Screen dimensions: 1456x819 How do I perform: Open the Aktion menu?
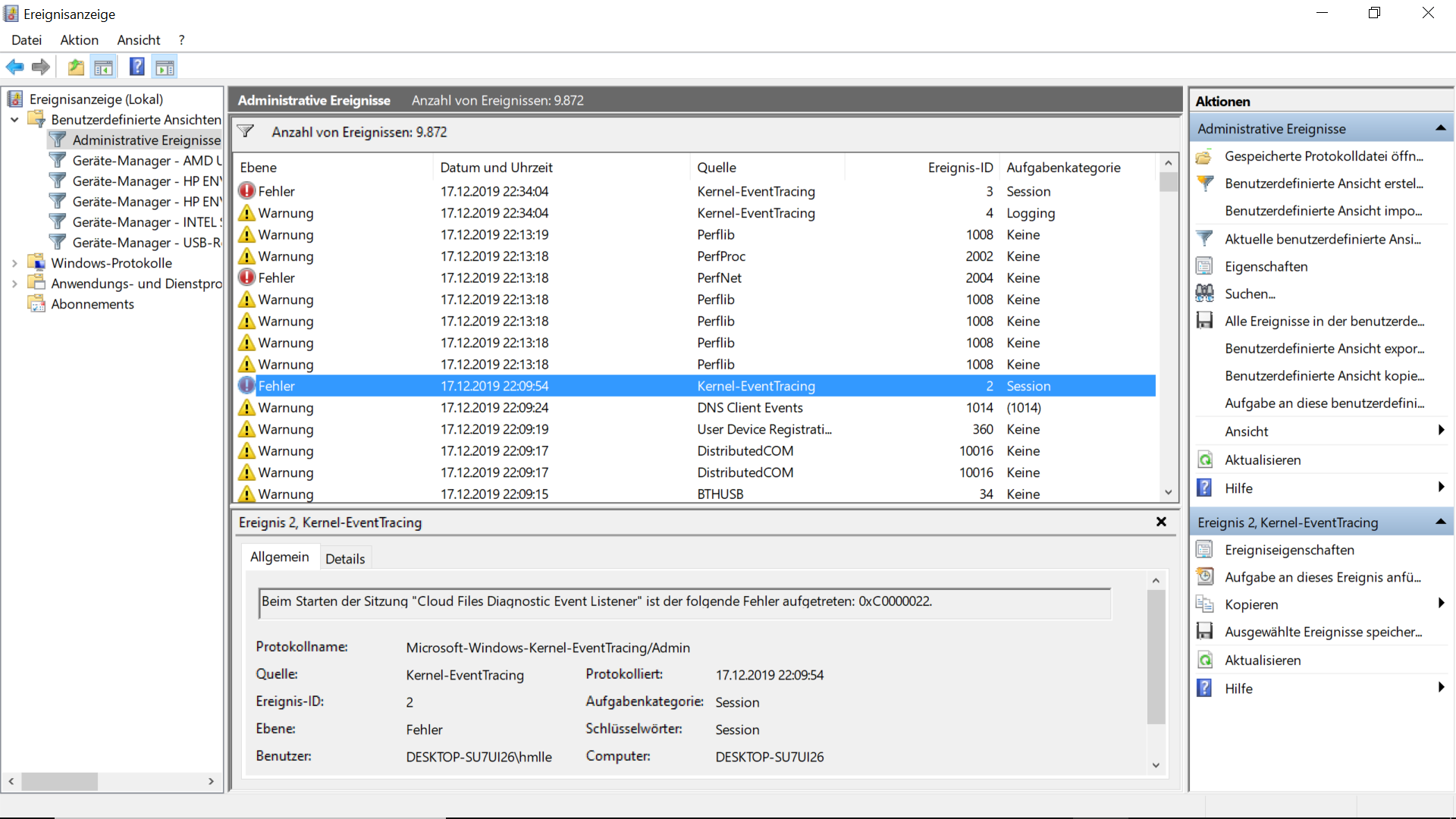79,40
